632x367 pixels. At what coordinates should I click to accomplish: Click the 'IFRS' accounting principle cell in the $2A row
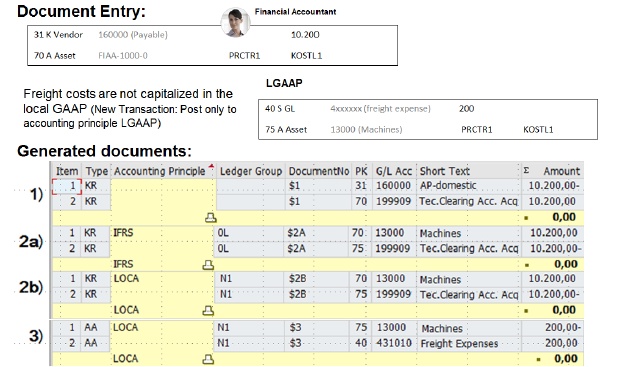[x=123, y=233]
